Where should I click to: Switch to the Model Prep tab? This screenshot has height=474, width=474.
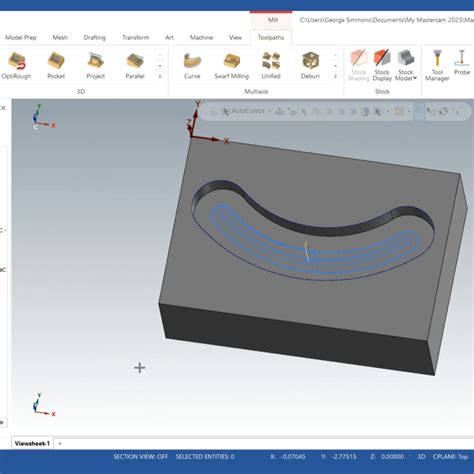[21, 37]
